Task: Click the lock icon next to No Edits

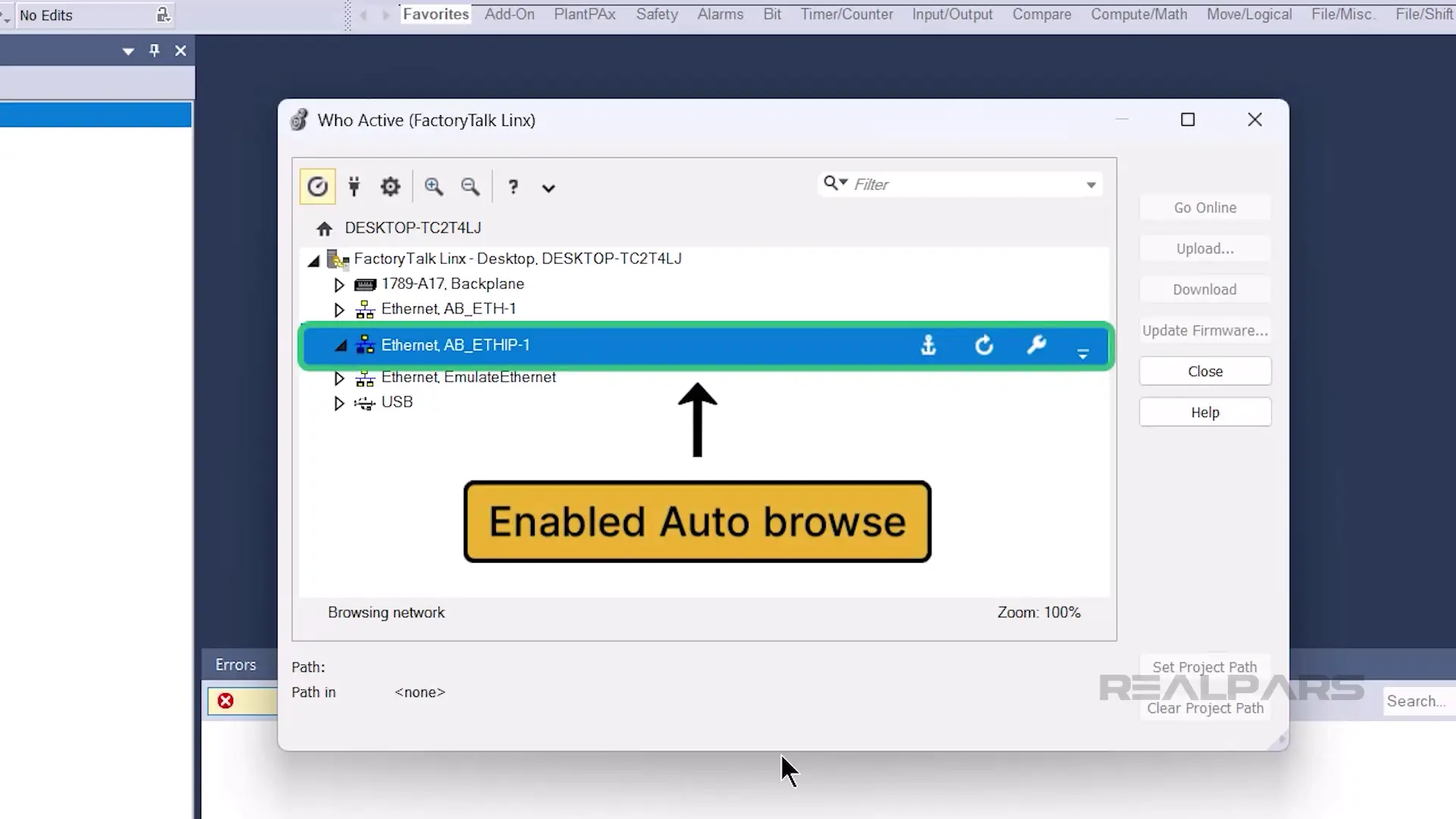Action: coord(163,14)
